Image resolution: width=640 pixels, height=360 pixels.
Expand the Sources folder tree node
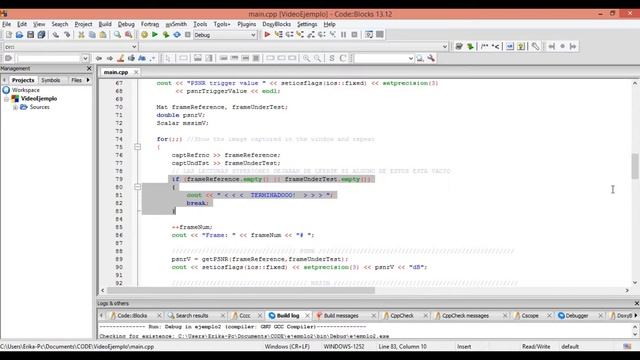click(x=15, y=107)
